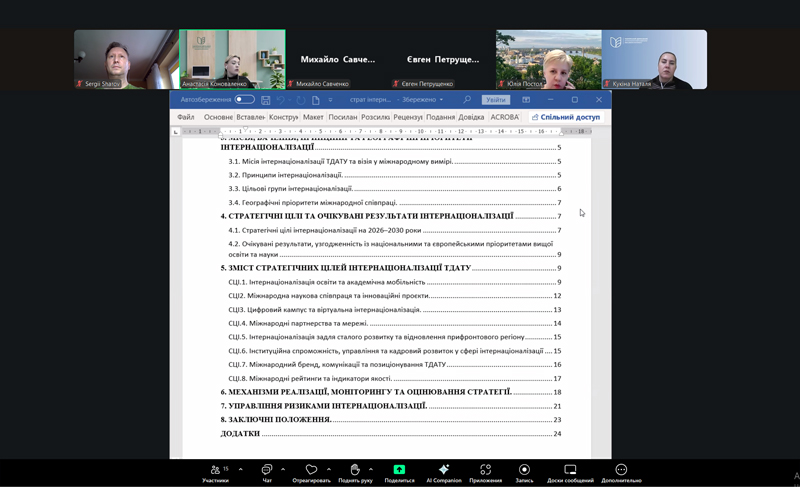
Task: Click TOC entry 3.3 Цільові групи інтернаціоналізації
Action: 394,189
